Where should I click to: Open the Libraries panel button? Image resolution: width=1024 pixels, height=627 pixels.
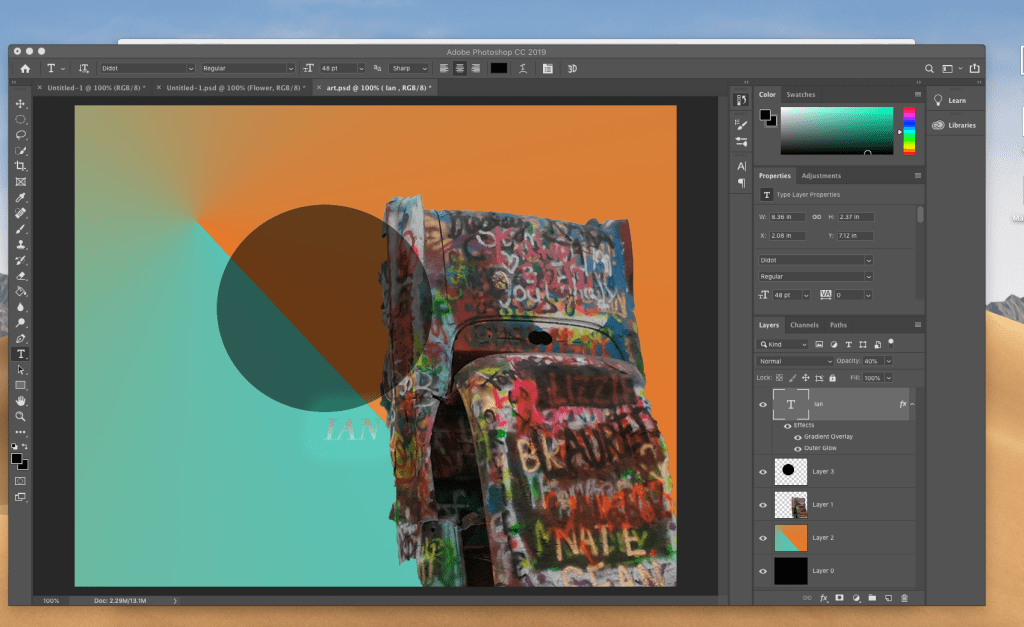click(955, 125)
